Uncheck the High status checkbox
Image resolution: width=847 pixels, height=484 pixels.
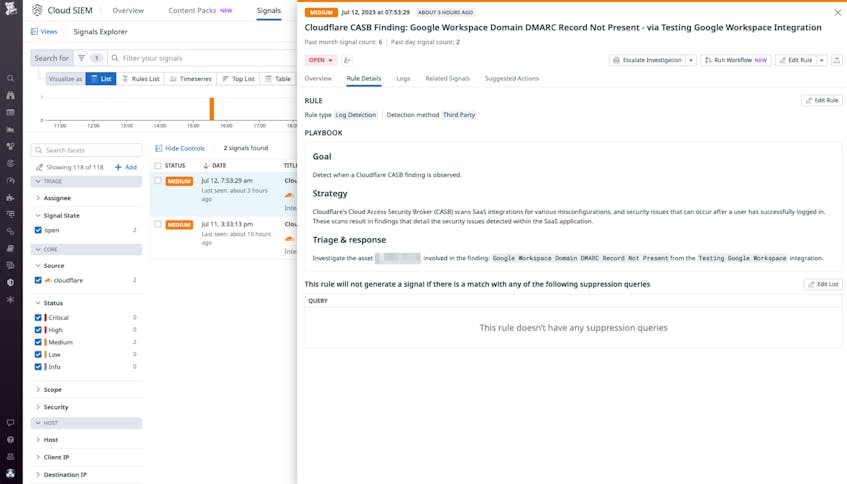pyautogui.click(x=38, y=330)
